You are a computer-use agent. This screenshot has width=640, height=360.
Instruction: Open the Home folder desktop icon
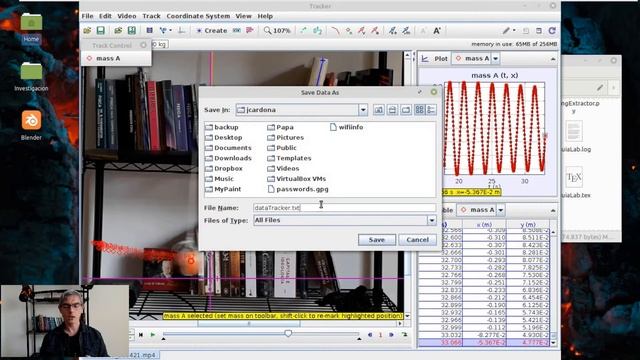[x=31, y=27]
